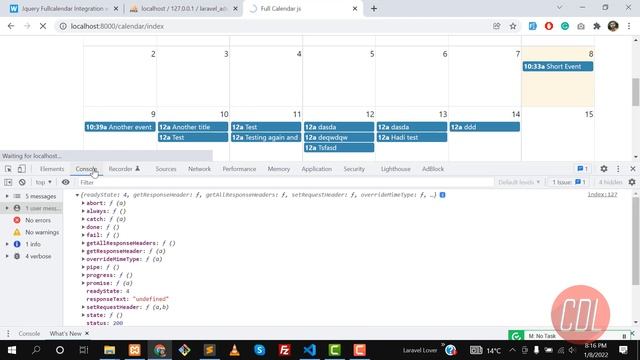Click the 1 Issue link in console toolbar

569,182
